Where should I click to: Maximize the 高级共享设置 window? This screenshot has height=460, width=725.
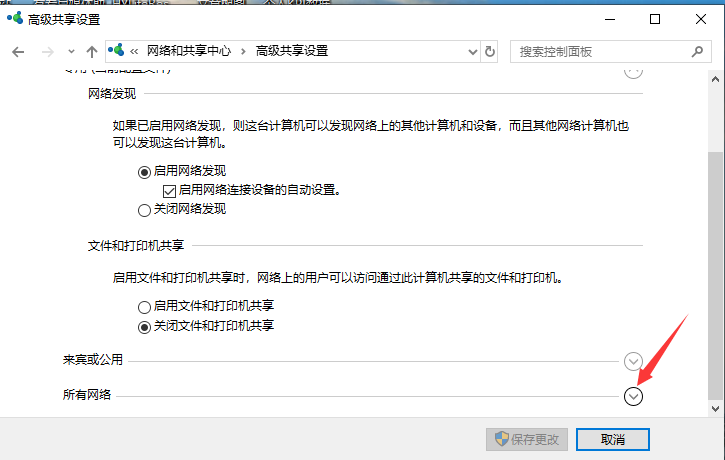654,19
